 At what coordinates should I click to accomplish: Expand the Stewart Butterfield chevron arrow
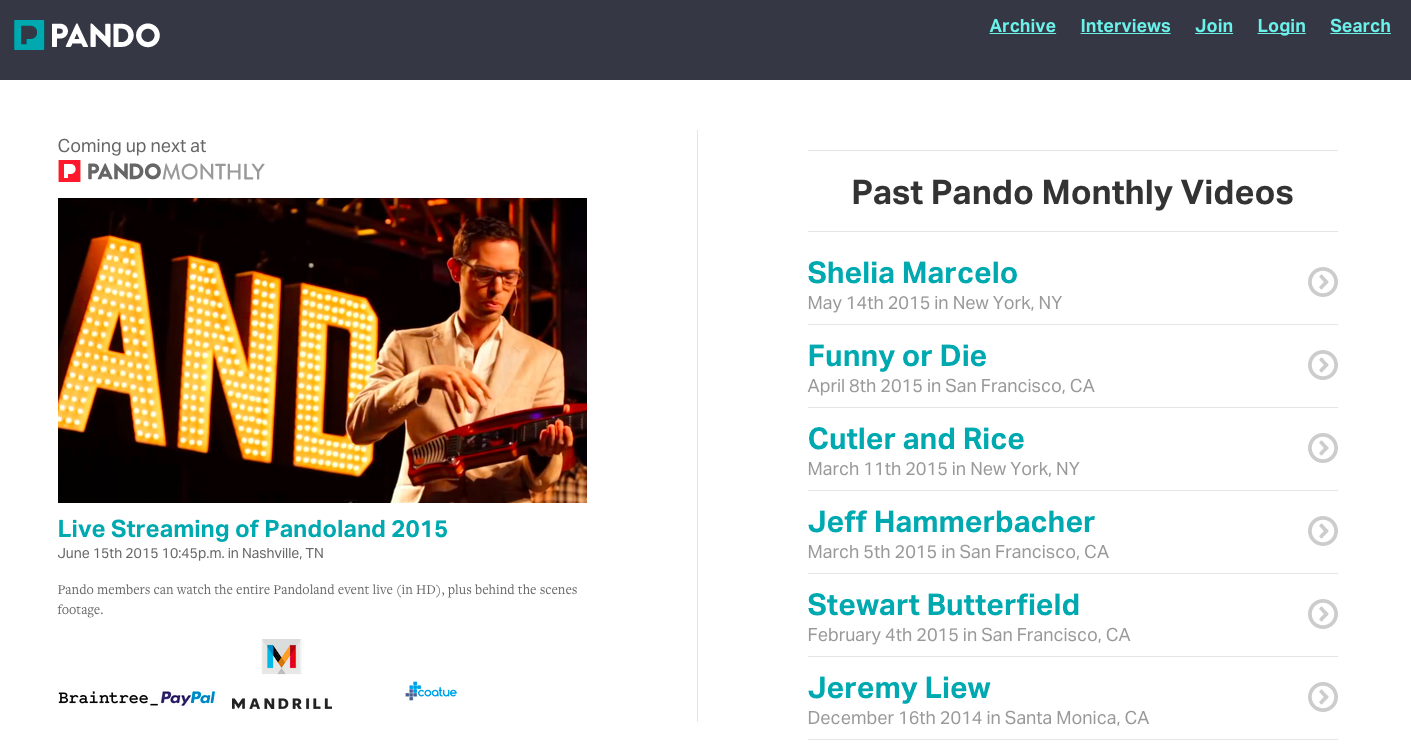coord(1322,614)
